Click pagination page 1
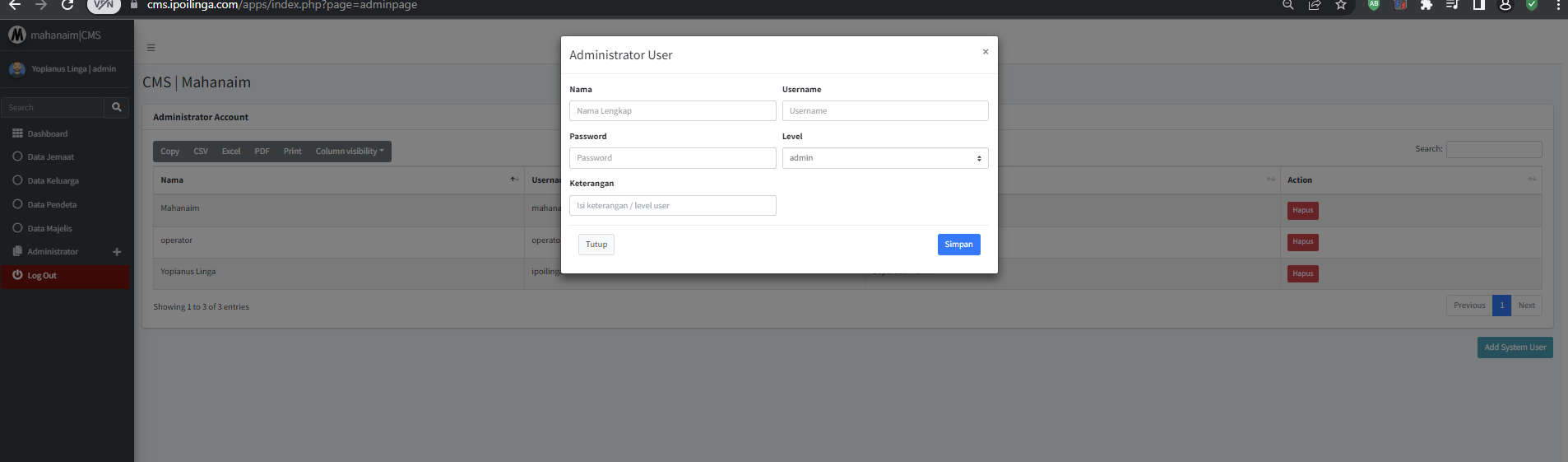 (x=1501, y=306)
